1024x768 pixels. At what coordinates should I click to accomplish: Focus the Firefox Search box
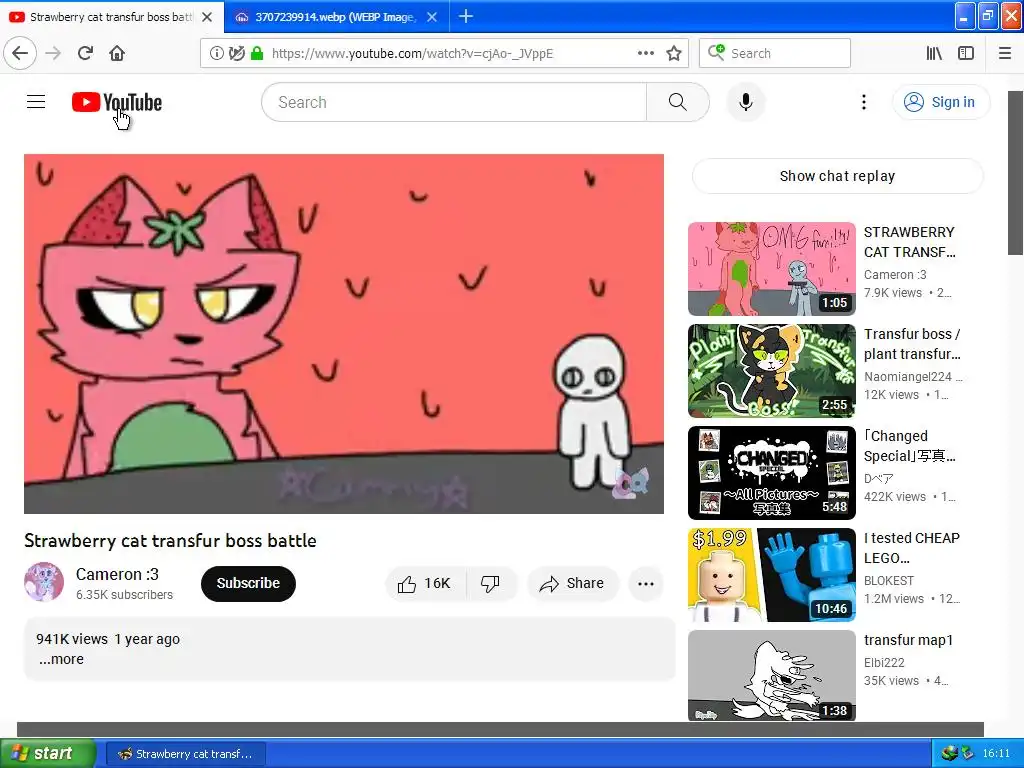coord(775,54)
